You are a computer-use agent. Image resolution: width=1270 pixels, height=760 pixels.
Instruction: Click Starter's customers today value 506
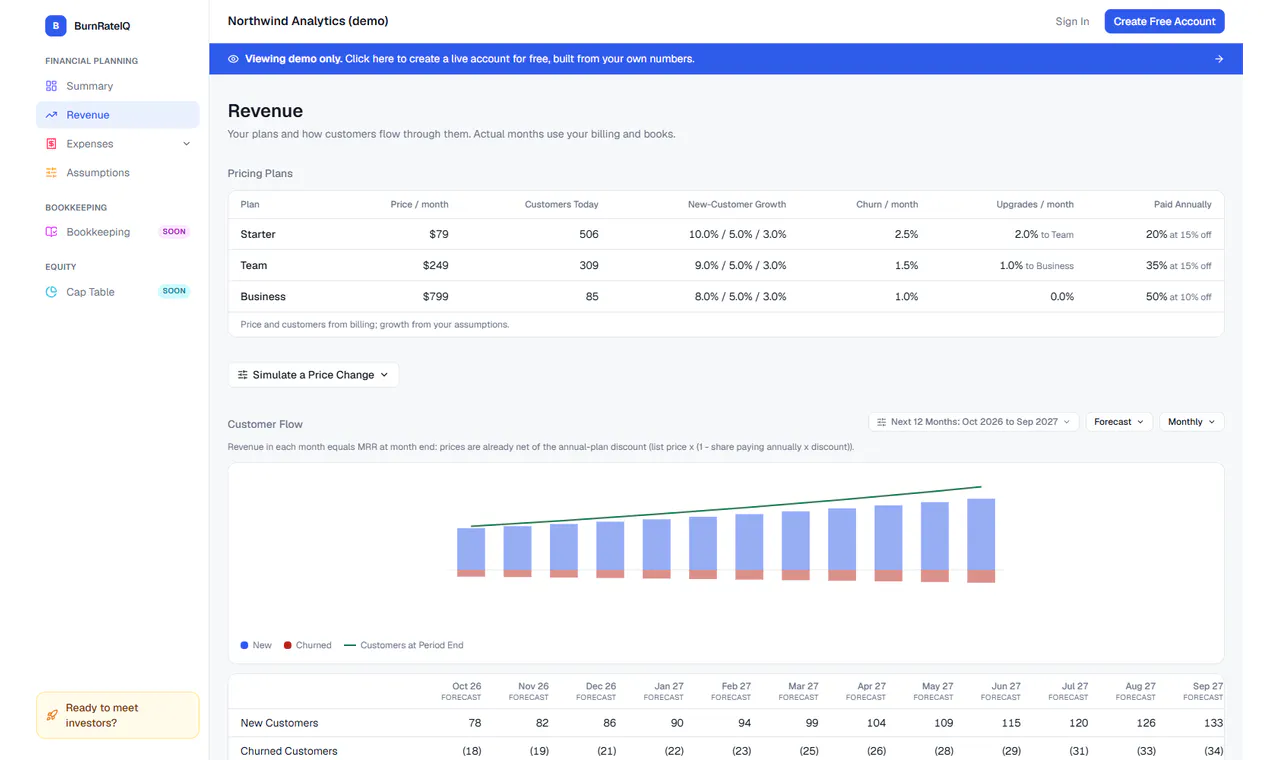(589, 234)
